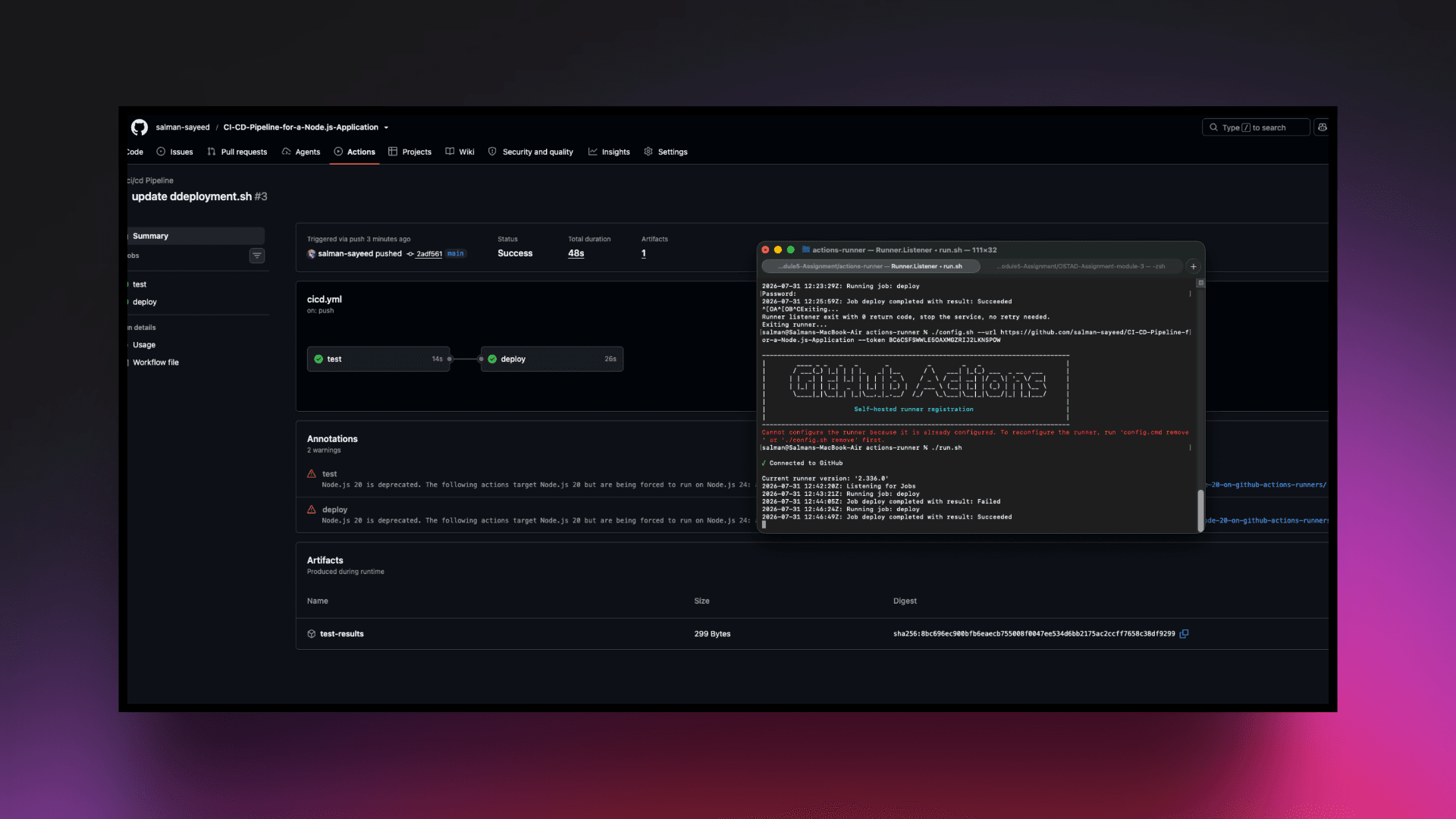Open the deploy job node in workflow graph

(552, 359)
